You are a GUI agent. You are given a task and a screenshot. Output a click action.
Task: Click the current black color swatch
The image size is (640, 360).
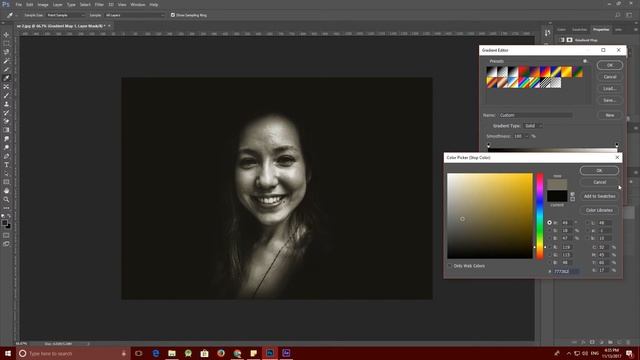coord(557,196)
